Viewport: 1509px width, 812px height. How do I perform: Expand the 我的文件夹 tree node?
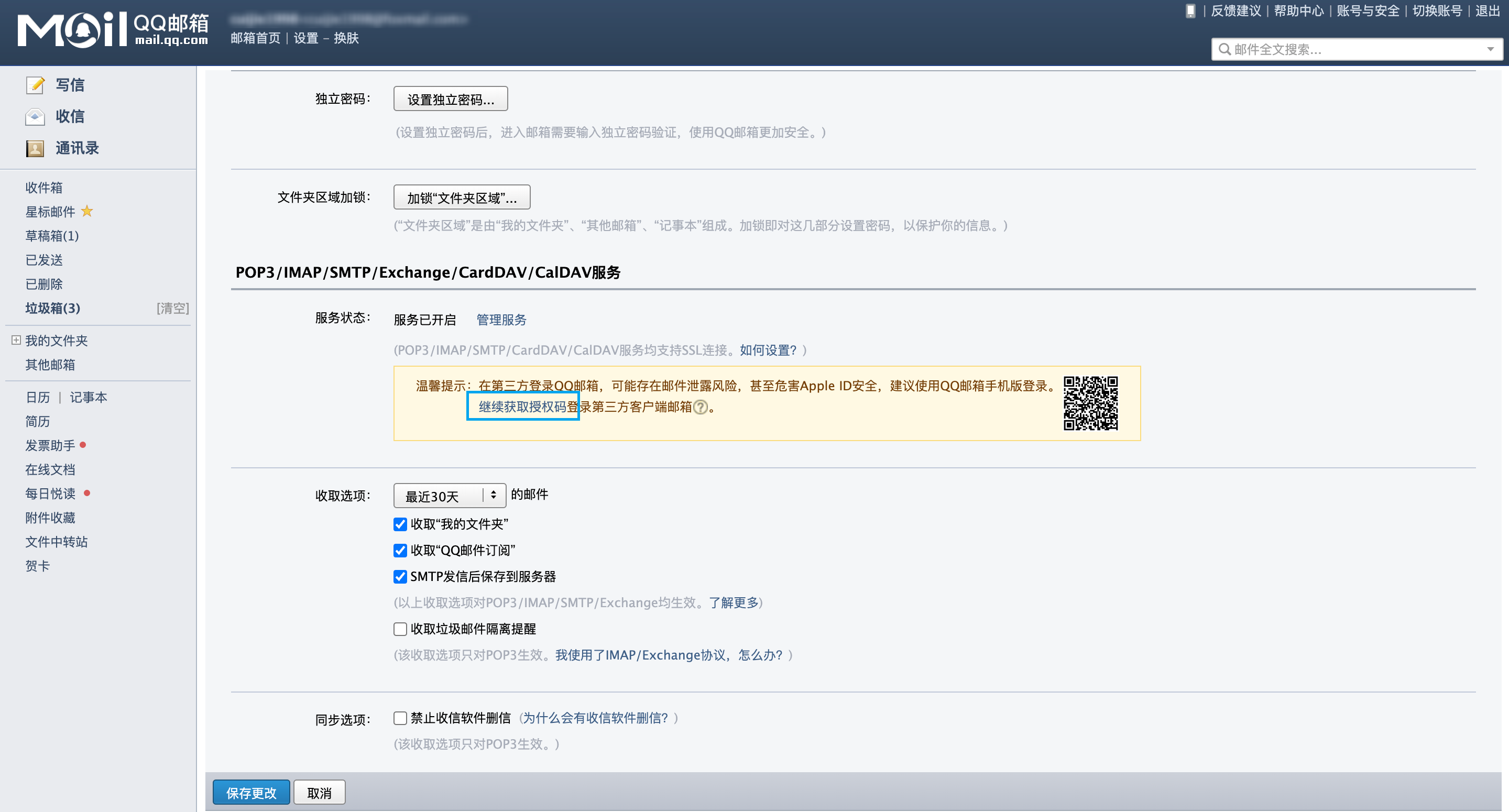click(16, 341)
